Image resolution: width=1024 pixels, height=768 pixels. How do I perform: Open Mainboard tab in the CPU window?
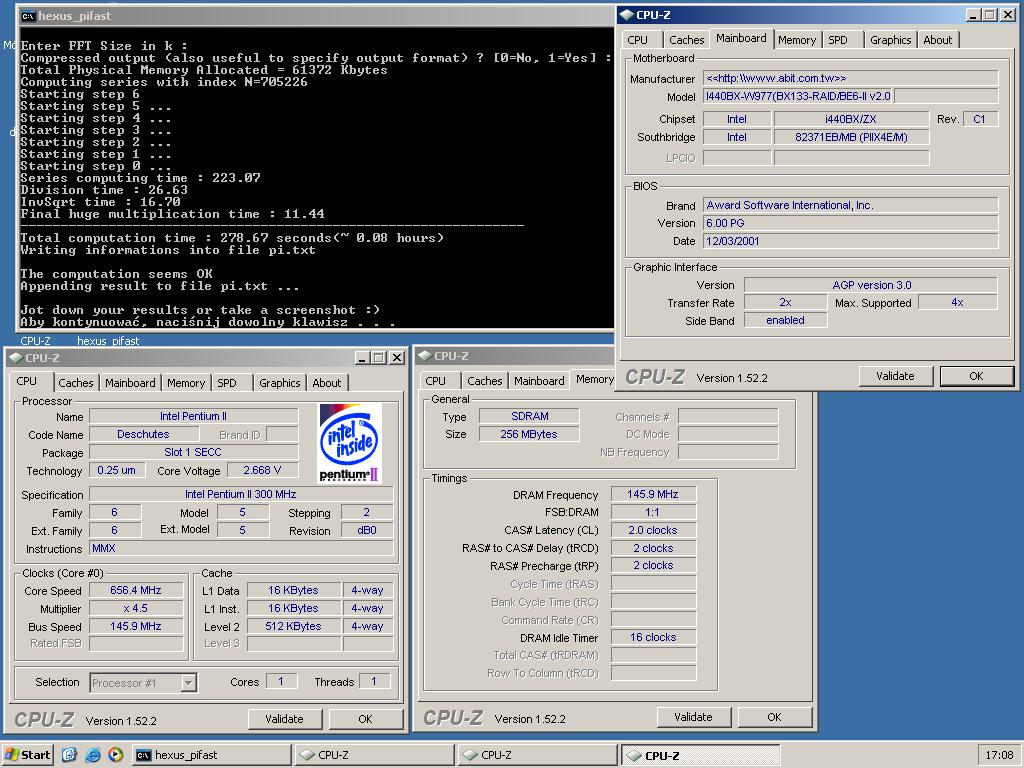[130, 383]
